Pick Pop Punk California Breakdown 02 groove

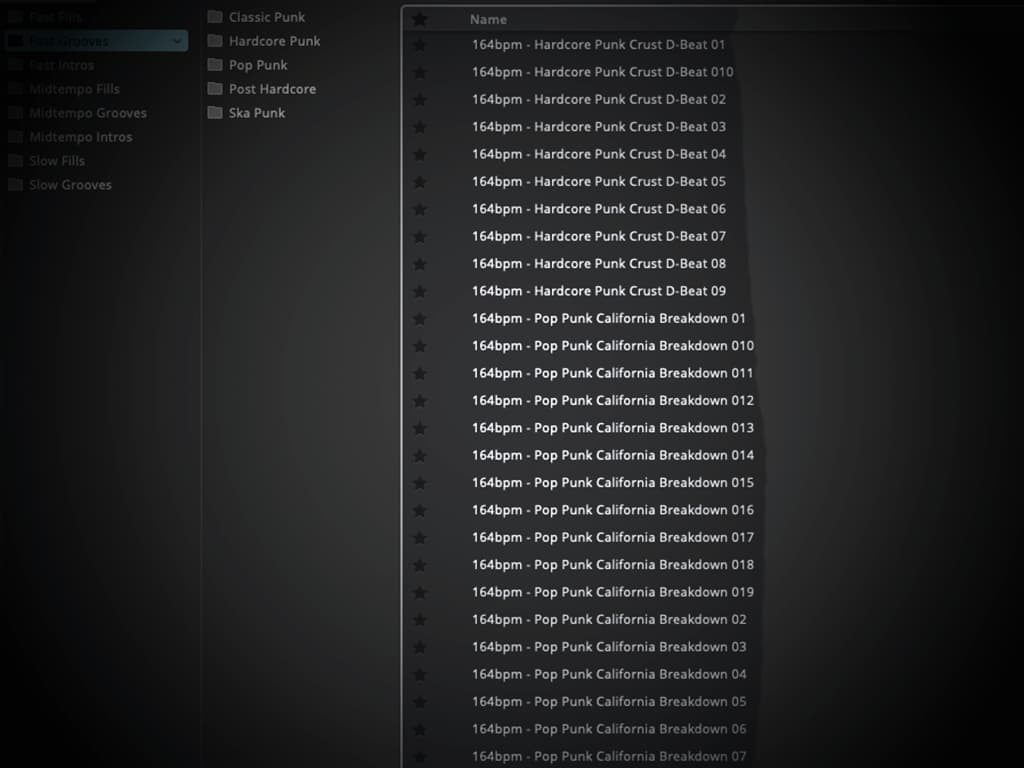pyautogui.click(x=608, y=620)
